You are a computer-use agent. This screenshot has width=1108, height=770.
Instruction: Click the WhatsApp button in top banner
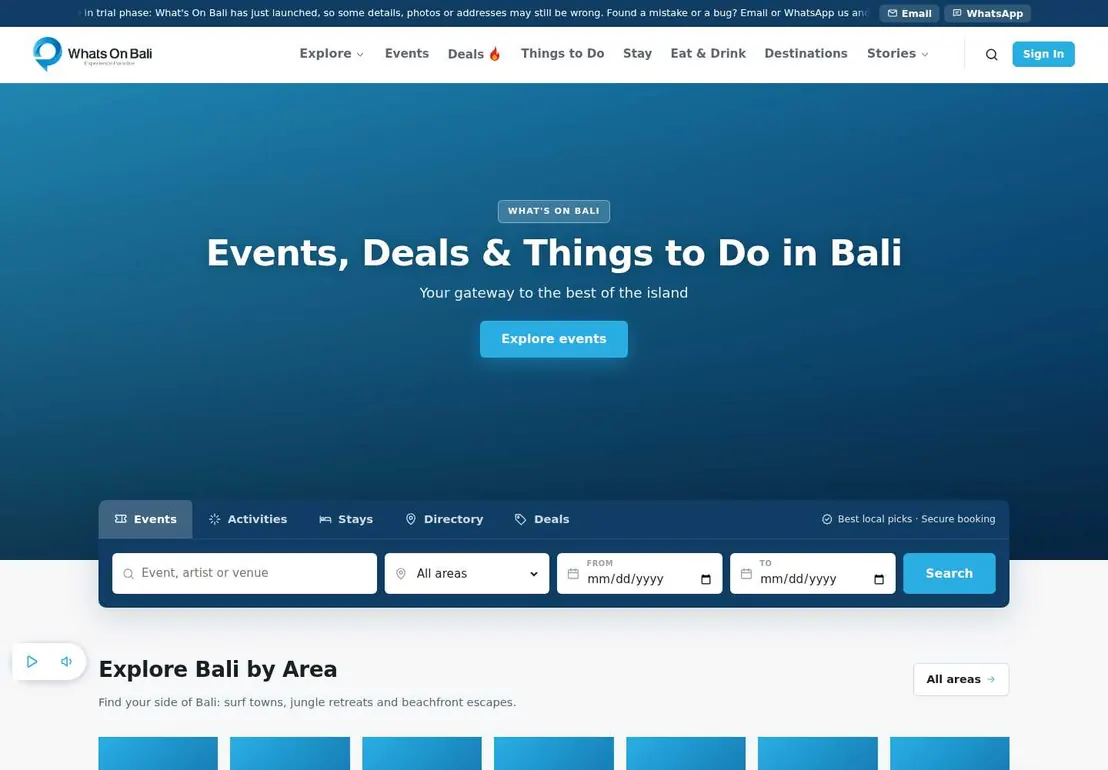(x=987, y=13)
